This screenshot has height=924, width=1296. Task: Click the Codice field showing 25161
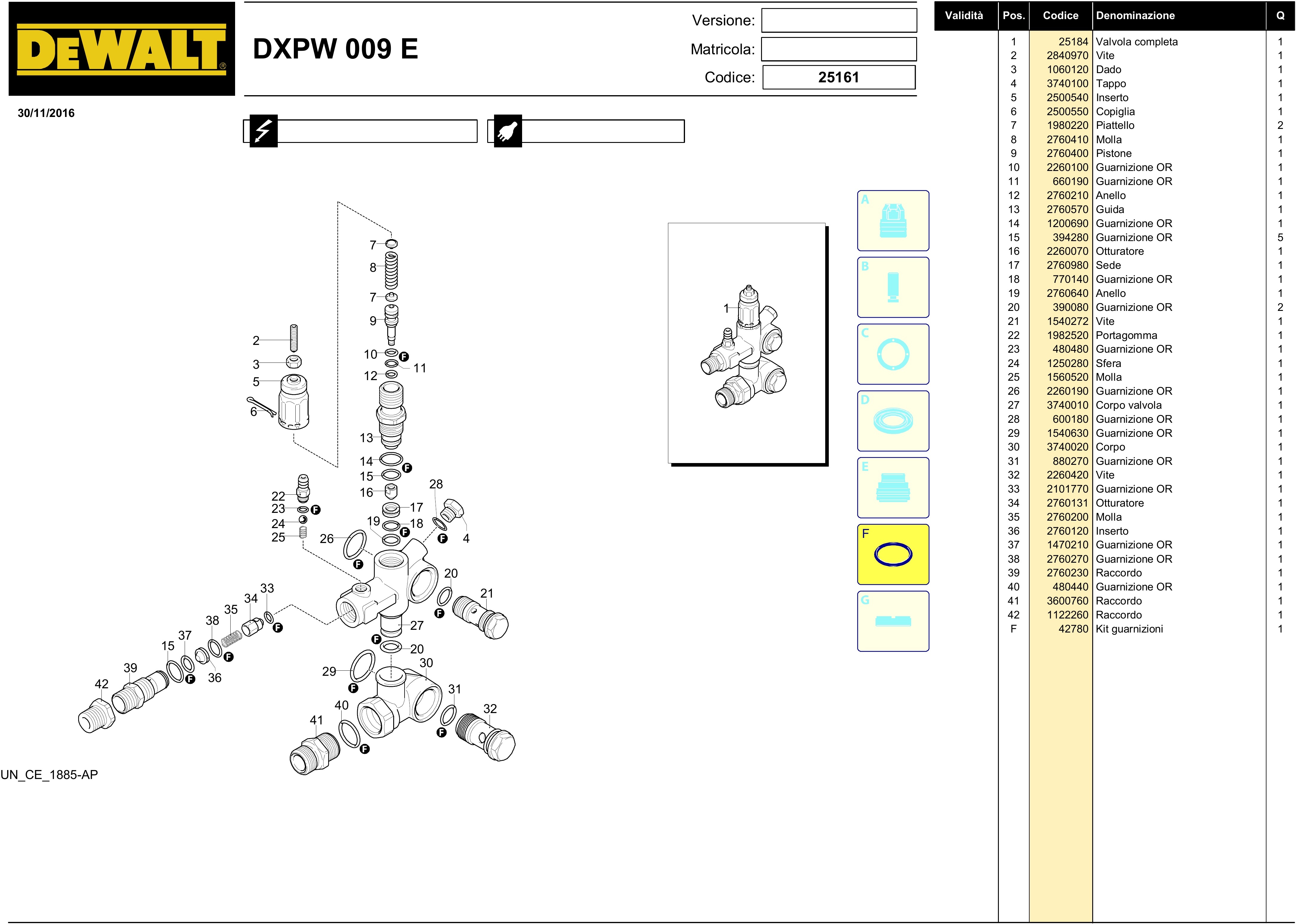[x=839, y=77]
